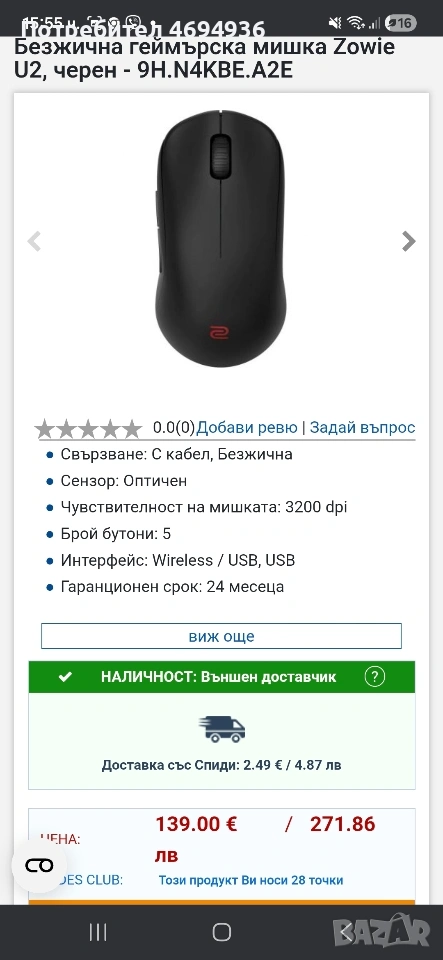This screenshot has height=960, width=443.
Task: Go to previous product image arrow
Action: (x=34, y=241)
